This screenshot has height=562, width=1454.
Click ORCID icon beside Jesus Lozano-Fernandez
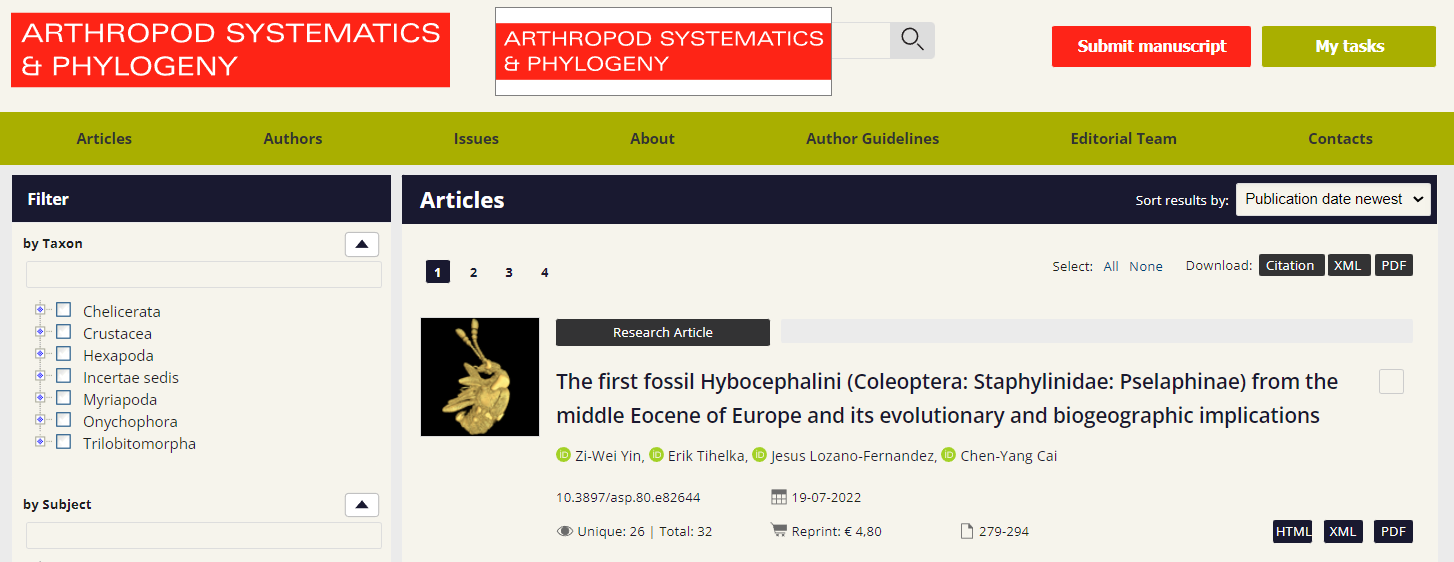click(759, 455)
